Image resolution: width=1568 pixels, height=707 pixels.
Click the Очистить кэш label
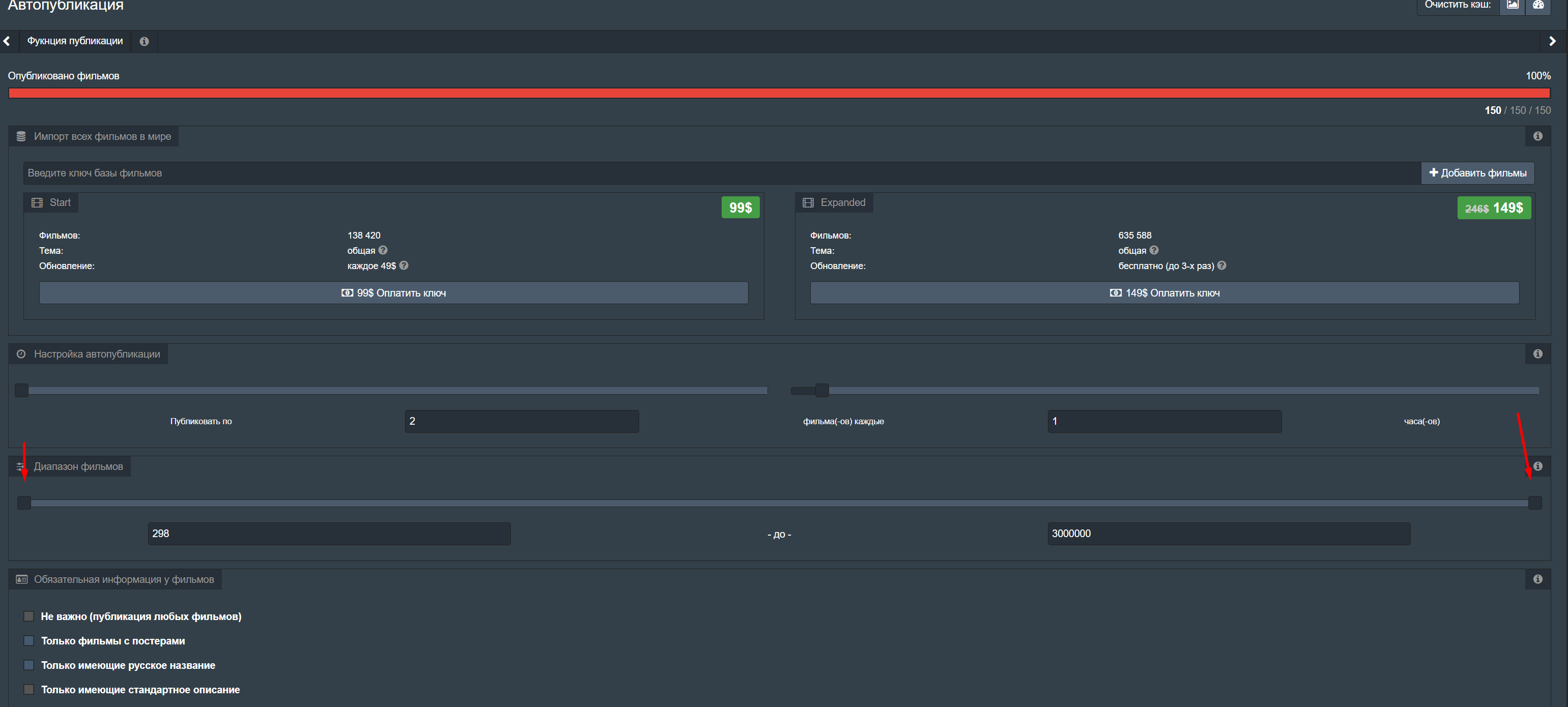point(1457,5)
